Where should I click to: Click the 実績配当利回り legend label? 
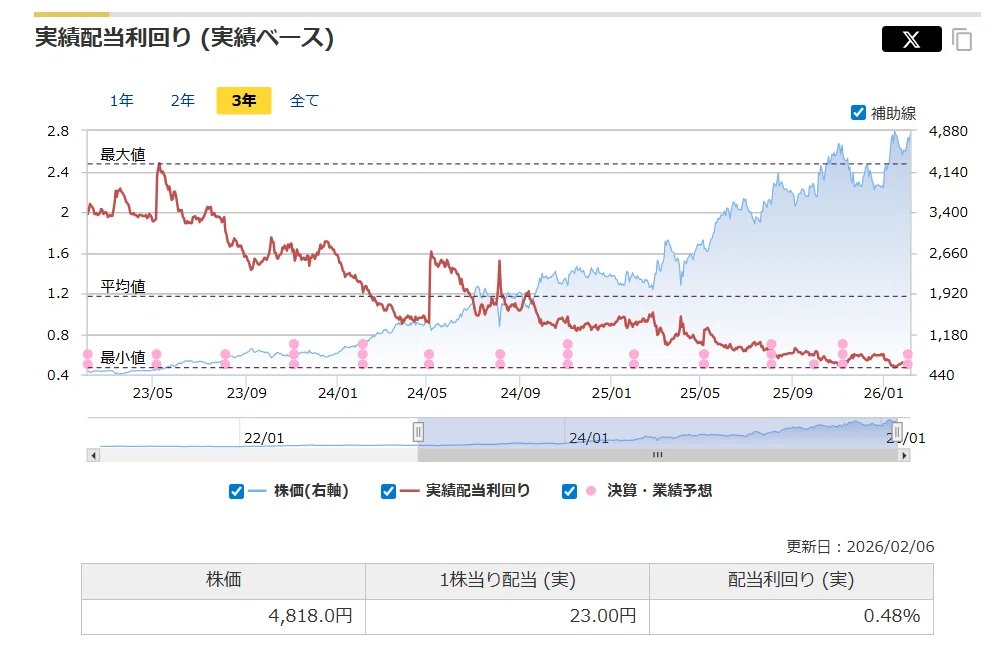point(478,491)
